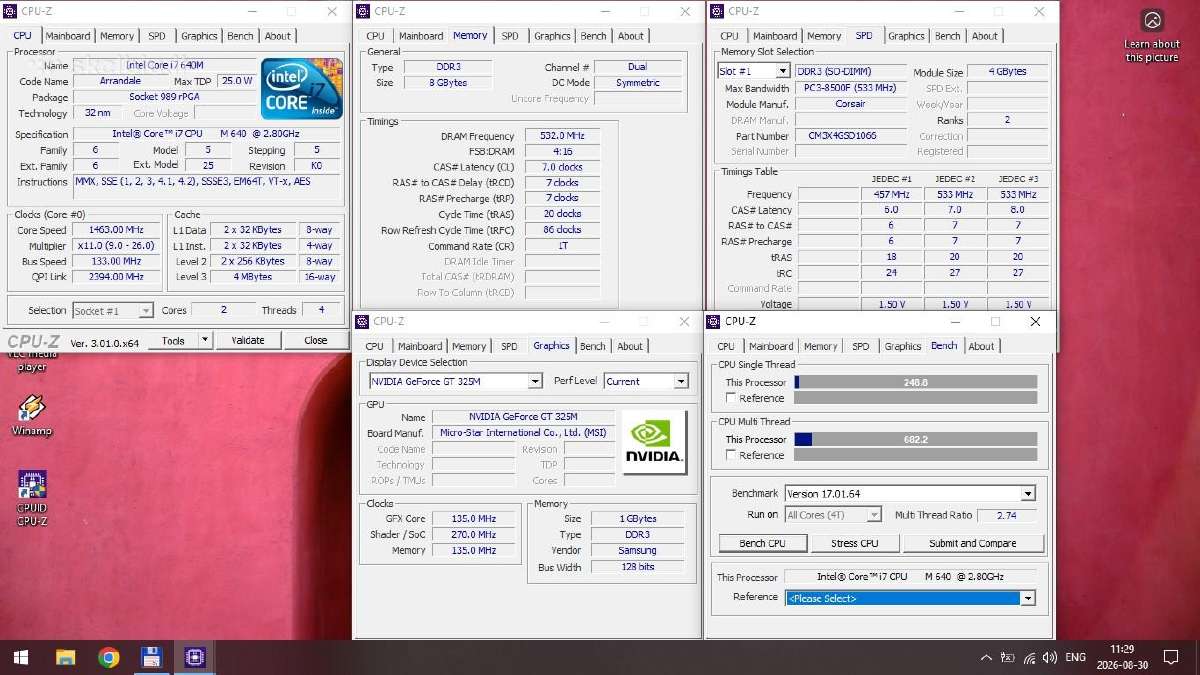
Task: Click title bar icon of CPU-Z Memory window
Action: click(363, 12)
